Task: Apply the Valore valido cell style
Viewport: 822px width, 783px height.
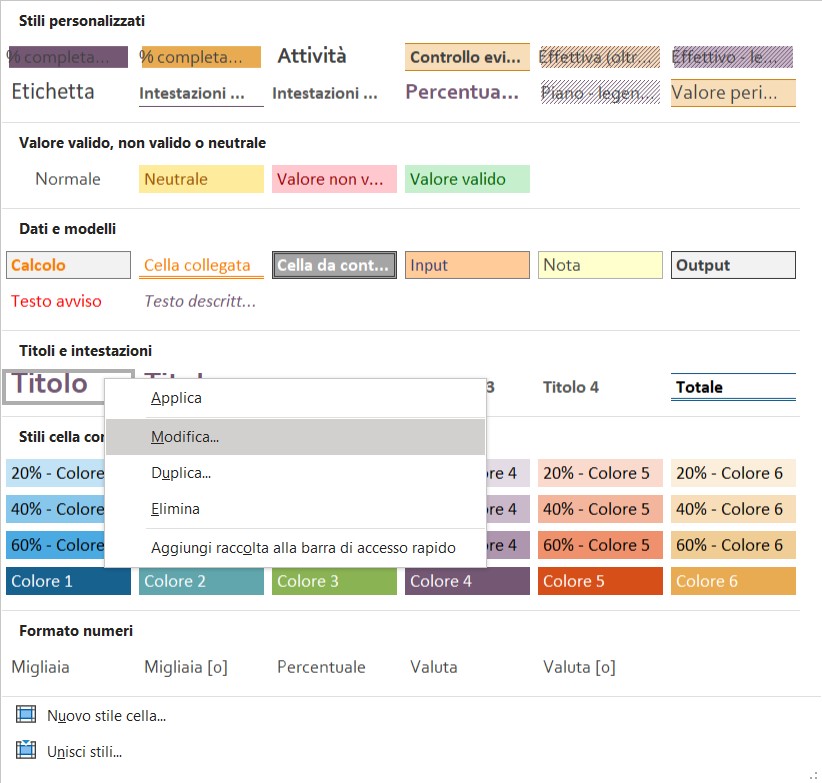Action: (x=467, y=179)
